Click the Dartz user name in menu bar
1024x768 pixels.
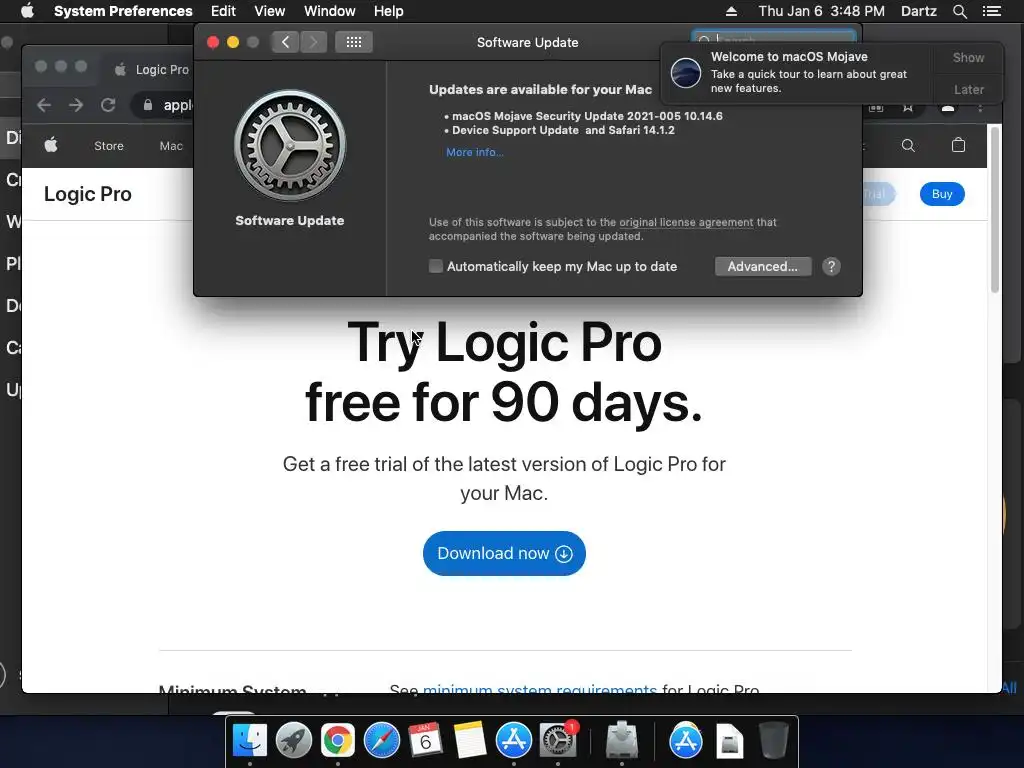[x=918, y=11]
